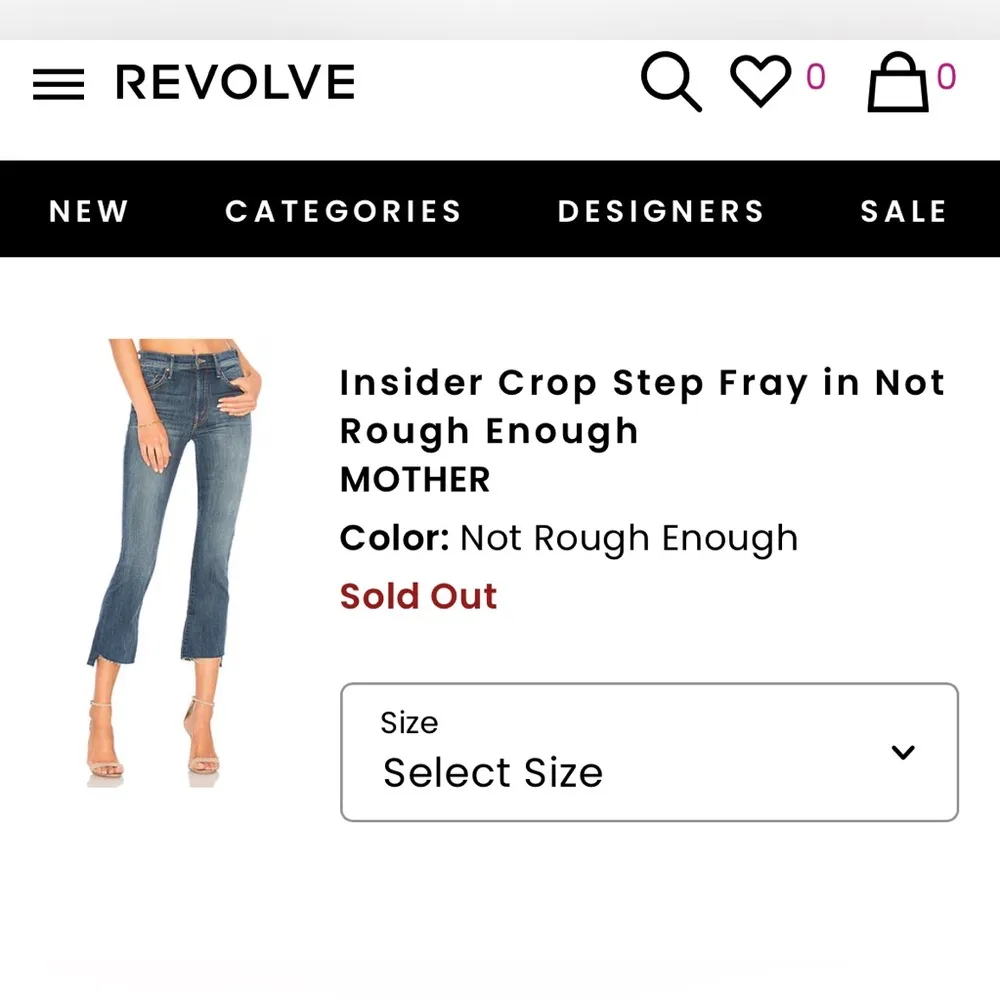Click the chevron arrow on the size selector
Screen dimensions: 1000x1000
[903, 752]
